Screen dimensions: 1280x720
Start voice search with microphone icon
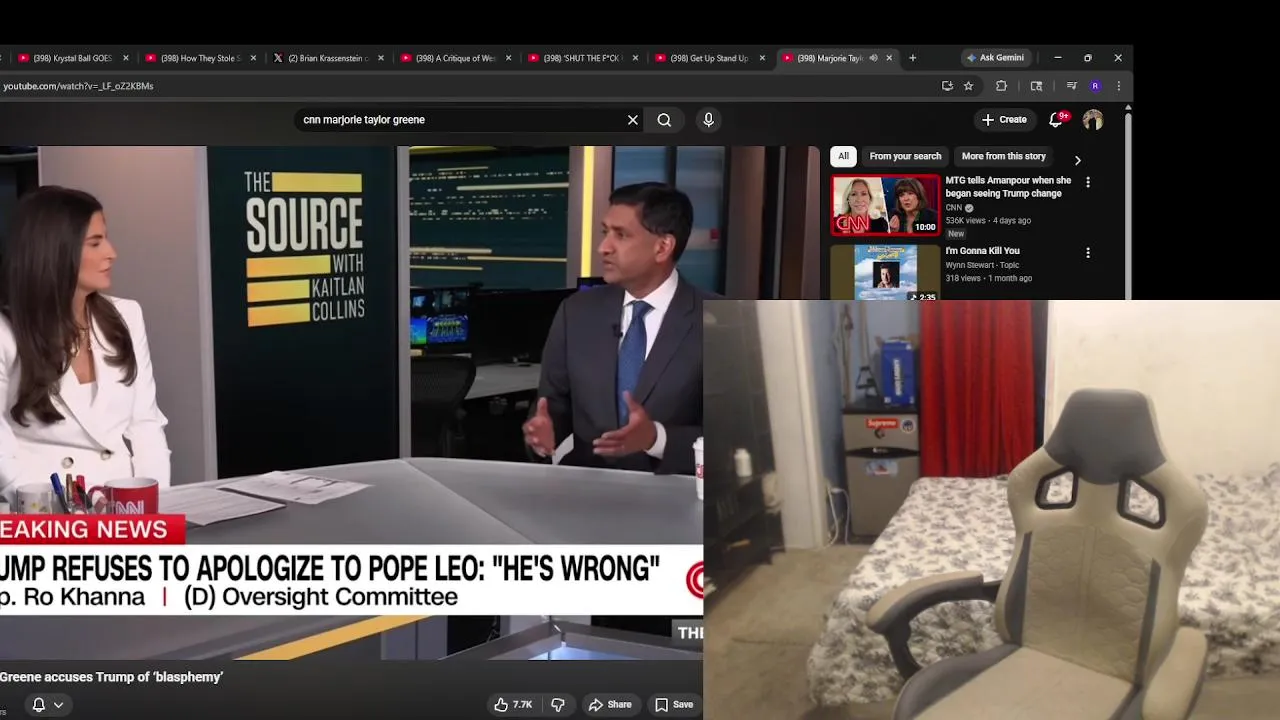pyautogui.click(x=708, y=120)
